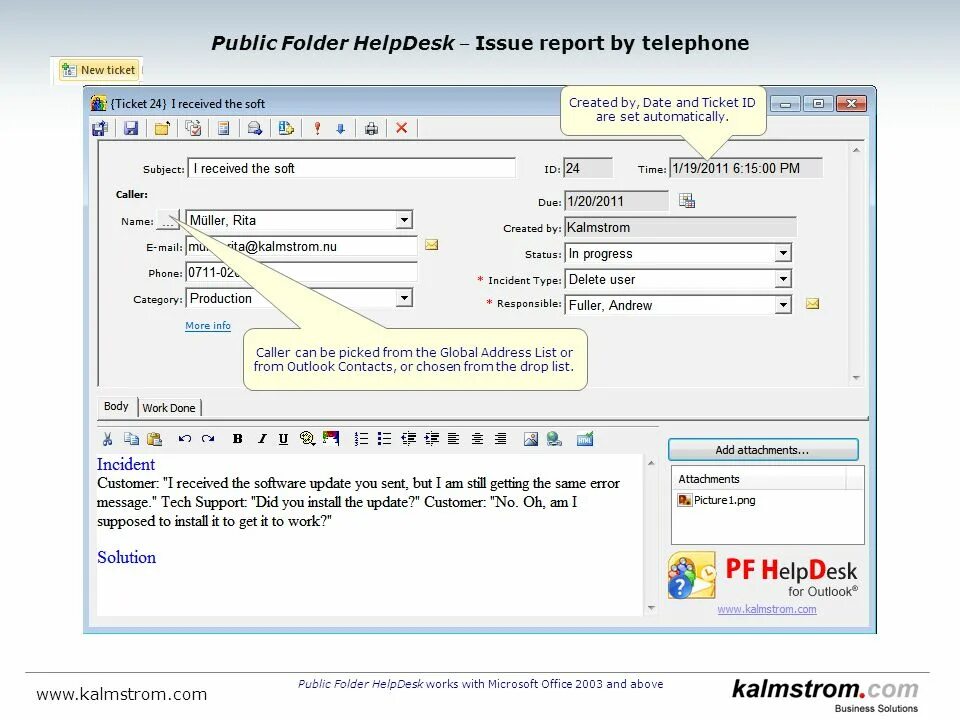Click the body text scrollbar up arrow
The image size is (960, 720).
pos(651,463)
